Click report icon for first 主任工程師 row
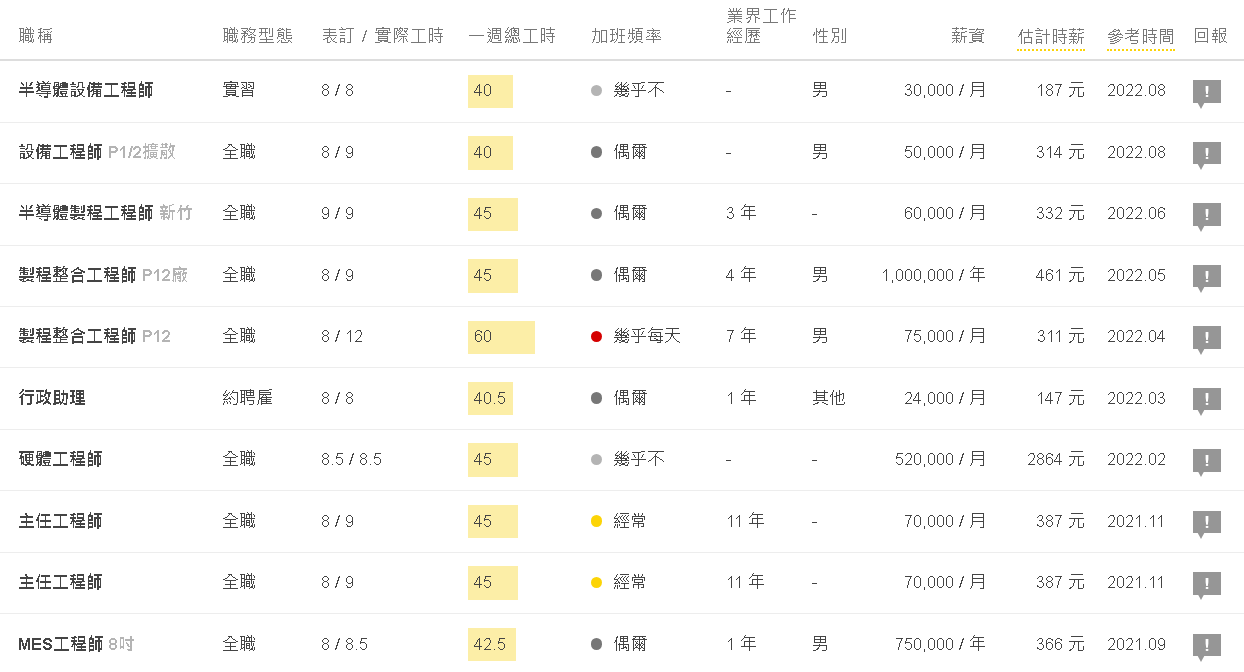This screenshot has height=672, width=1244. (1207, 524)
